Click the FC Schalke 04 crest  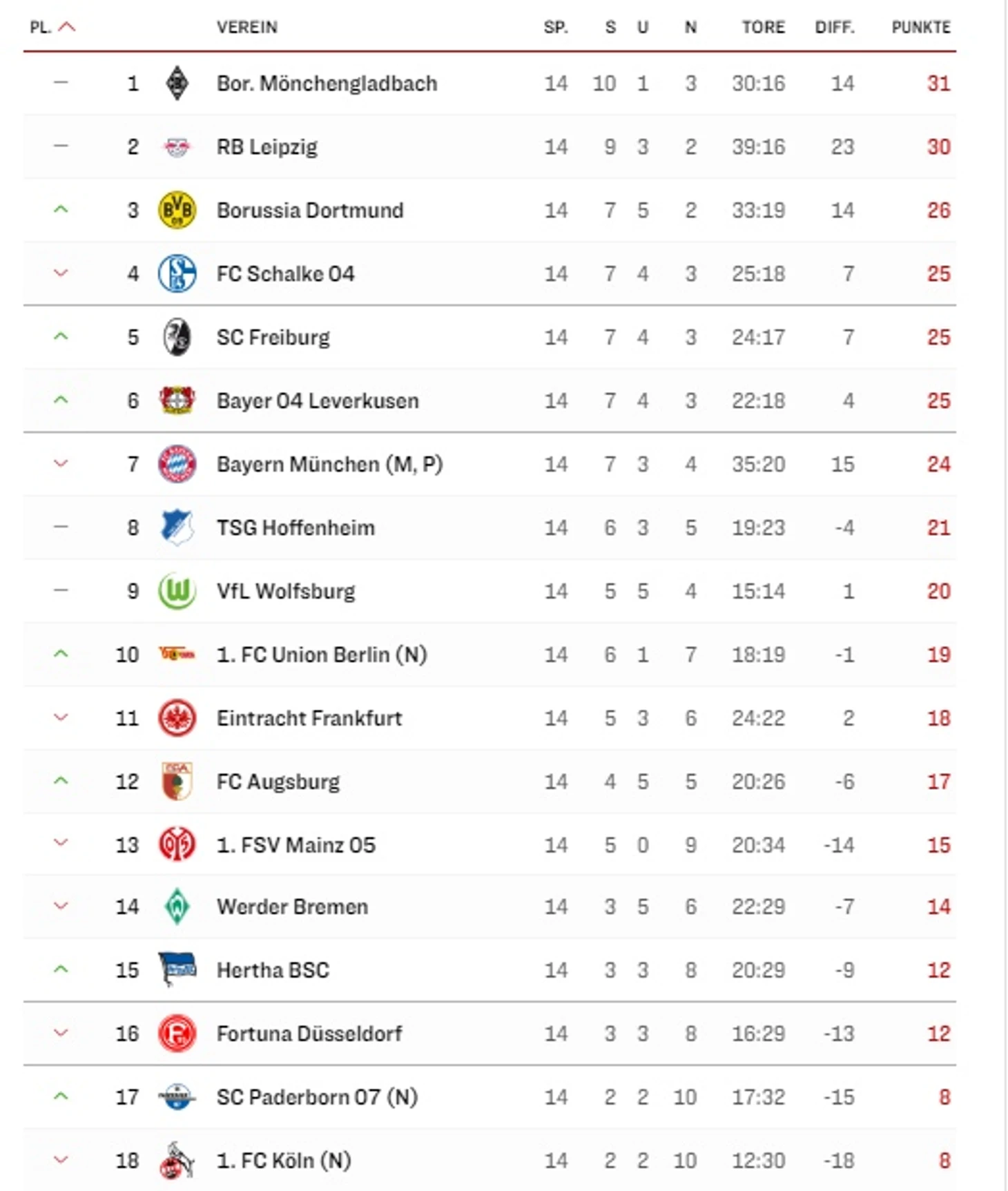177,273
